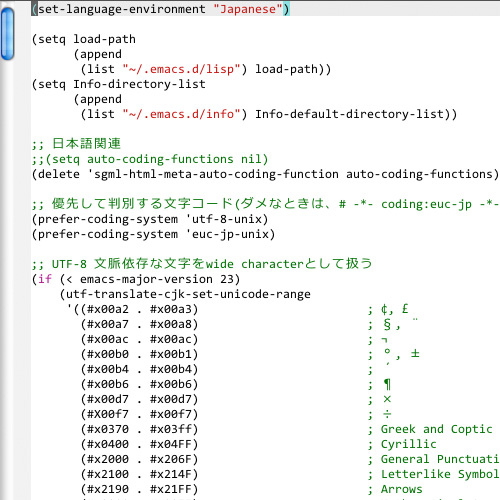This screenshot has height=500, width=500.
Task: Click the "; ÷" division sign comment
Action: coord(379,415)
